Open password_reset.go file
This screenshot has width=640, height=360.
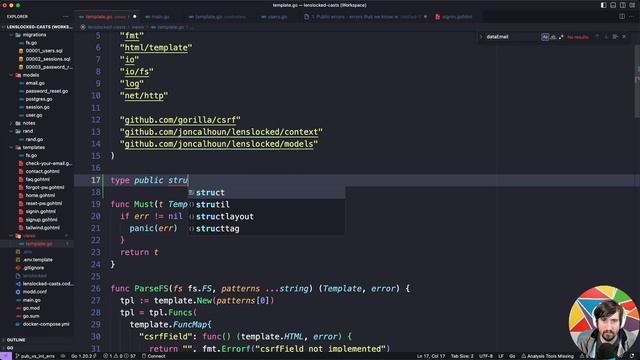pyautogui.click(x=47, y=91)
